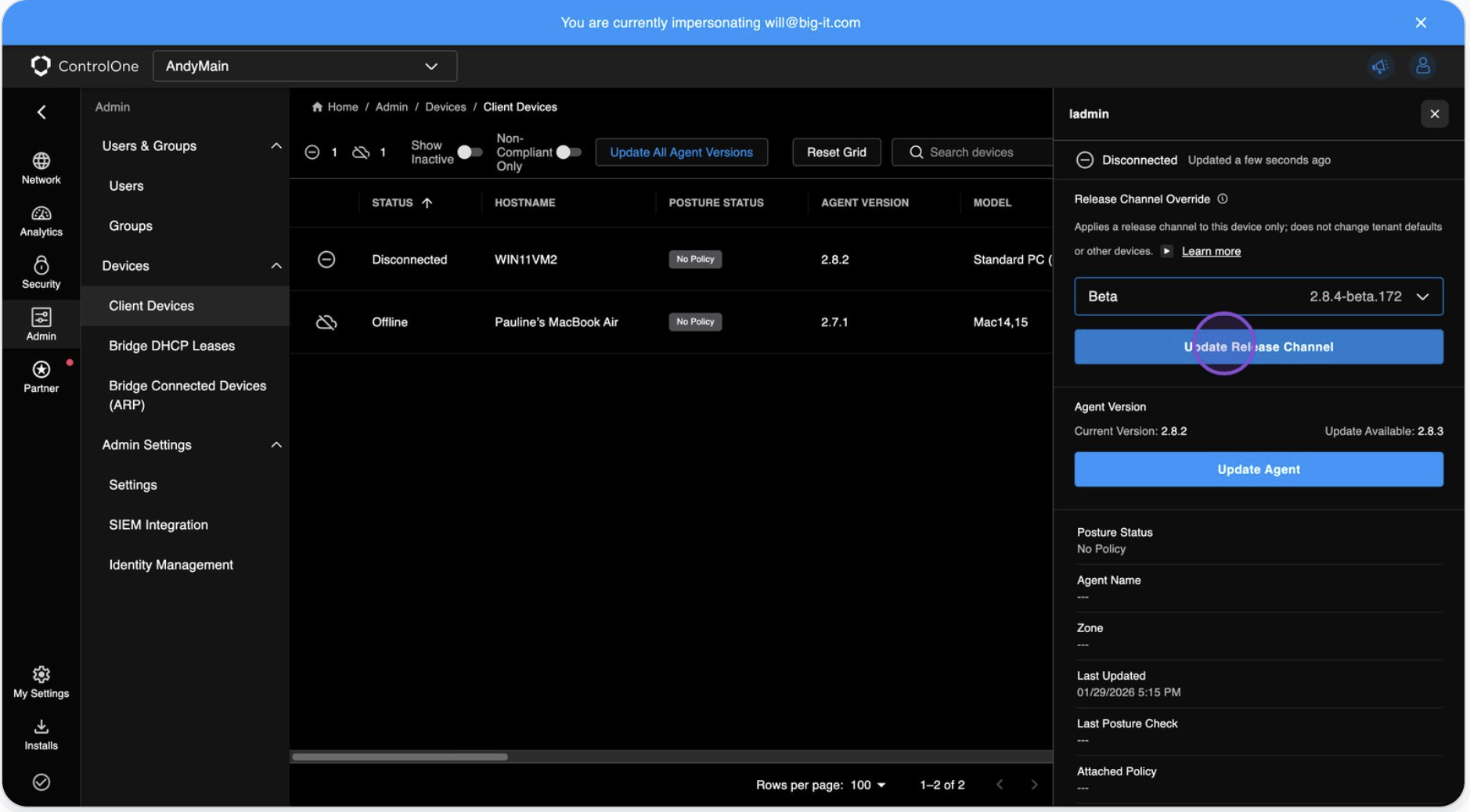Open the Partner star icon

[x=41, y=370]
